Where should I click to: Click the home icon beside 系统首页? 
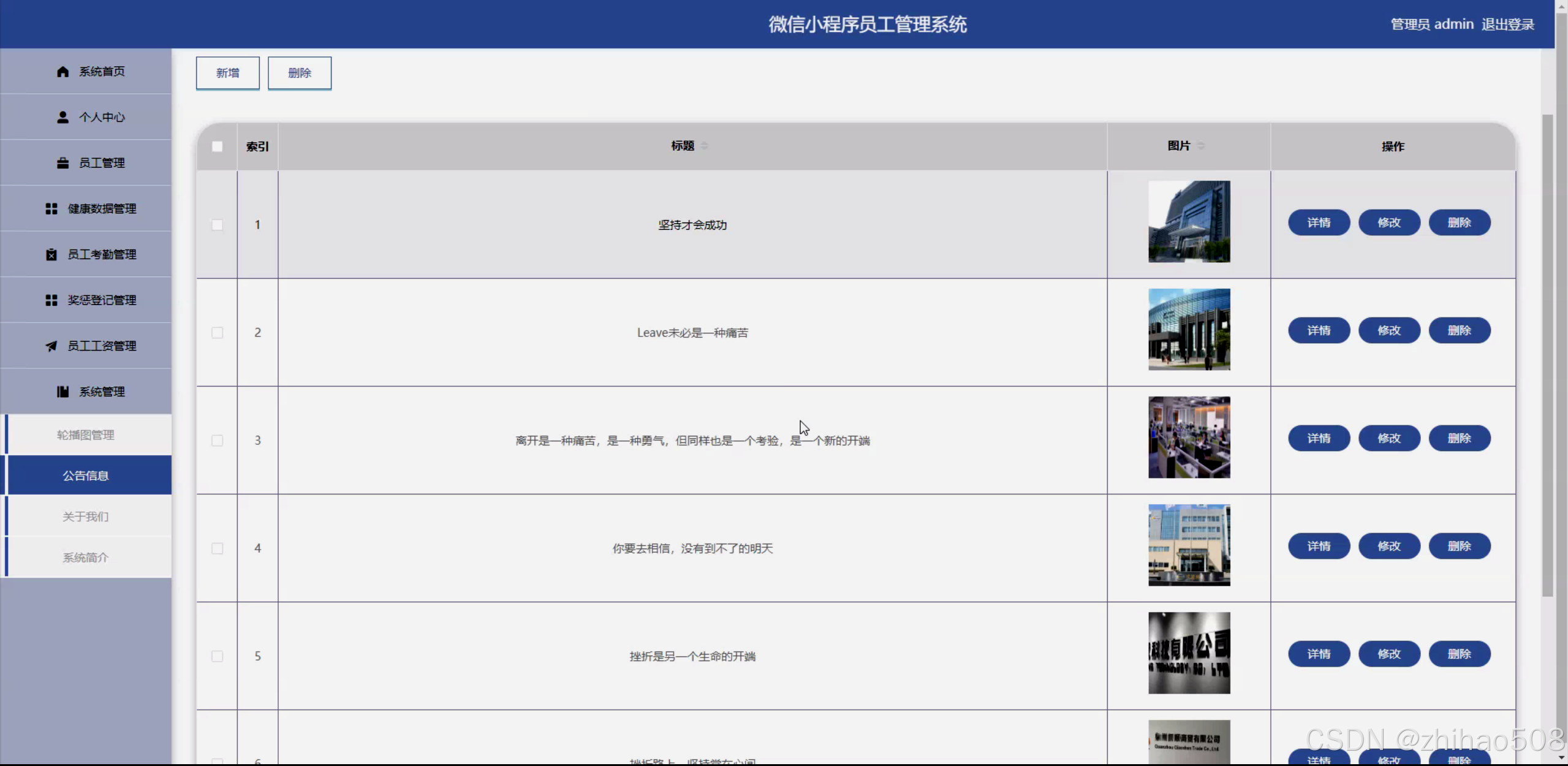[x=62, y=72]
